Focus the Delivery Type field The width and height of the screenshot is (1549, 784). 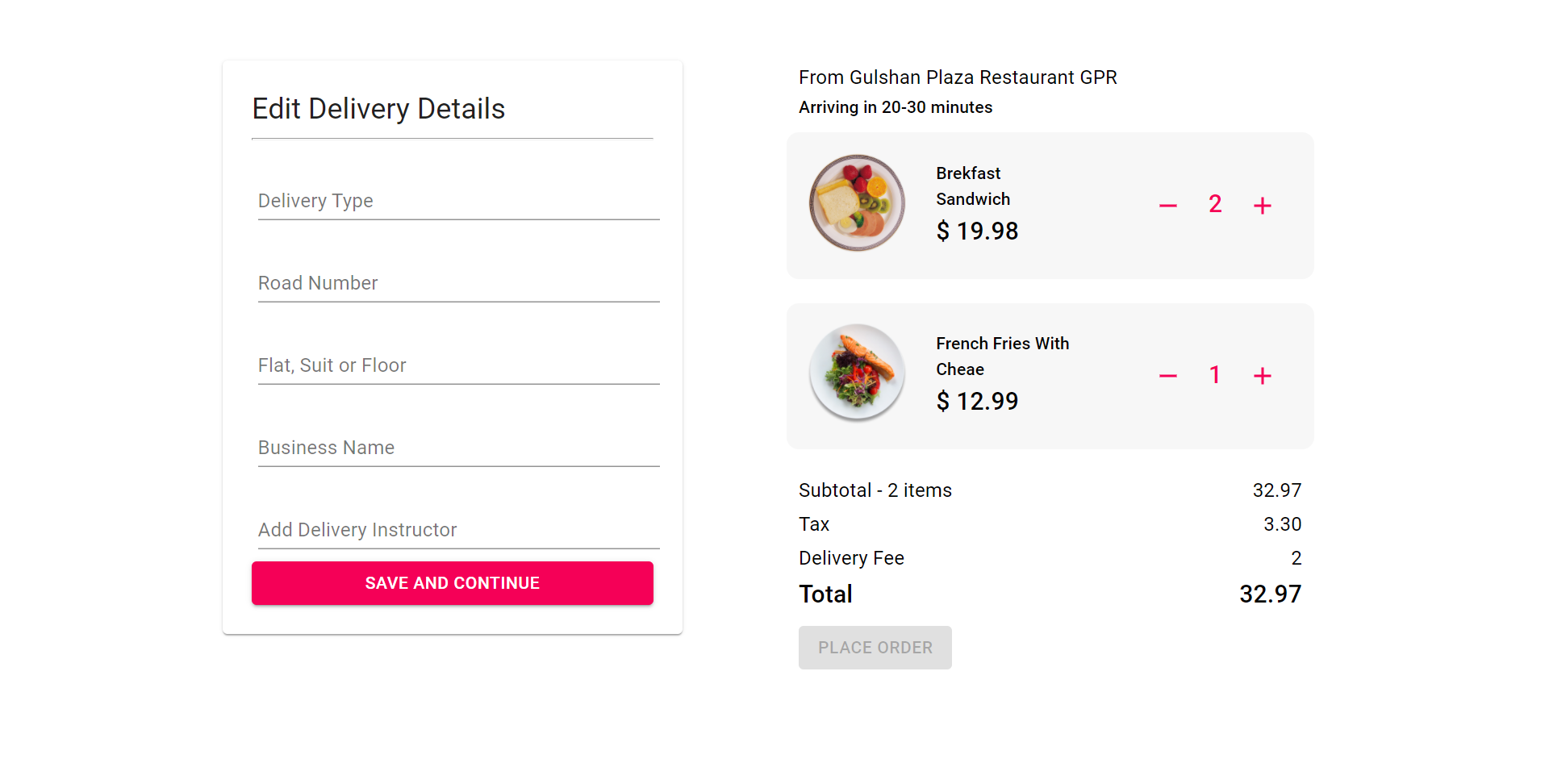coord(458,201)
